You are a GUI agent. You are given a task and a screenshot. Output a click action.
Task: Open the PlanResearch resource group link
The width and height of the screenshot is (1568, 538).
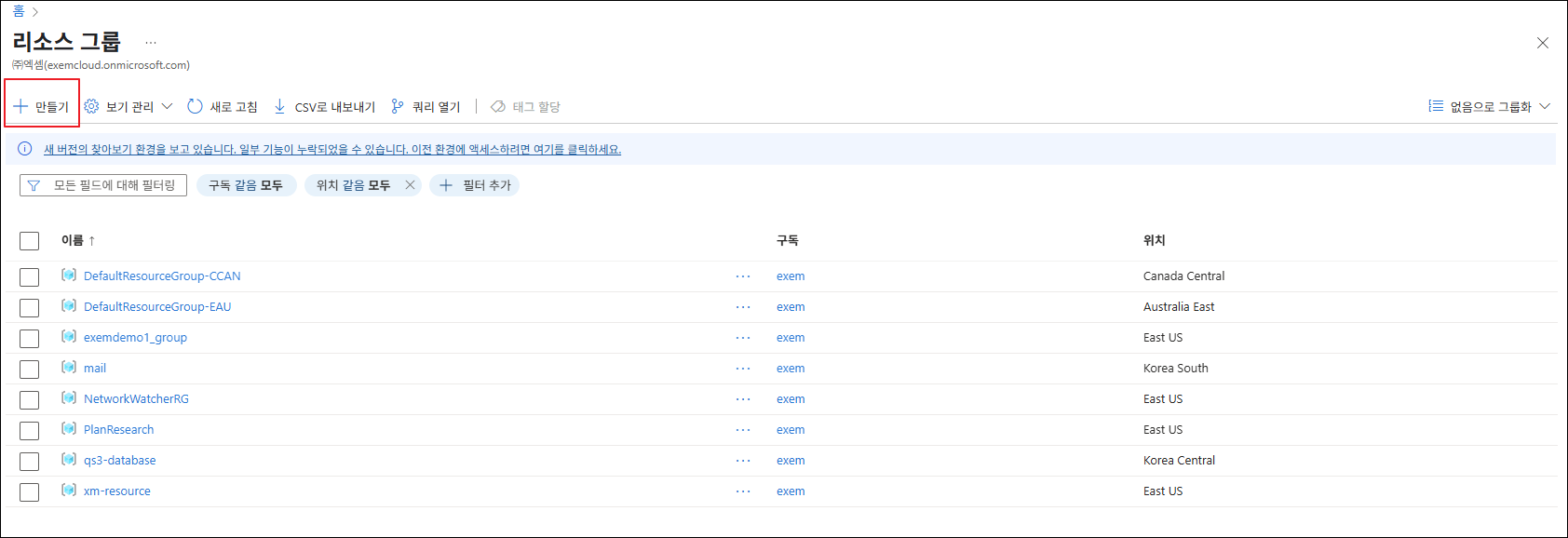click(x=118, y=429)
